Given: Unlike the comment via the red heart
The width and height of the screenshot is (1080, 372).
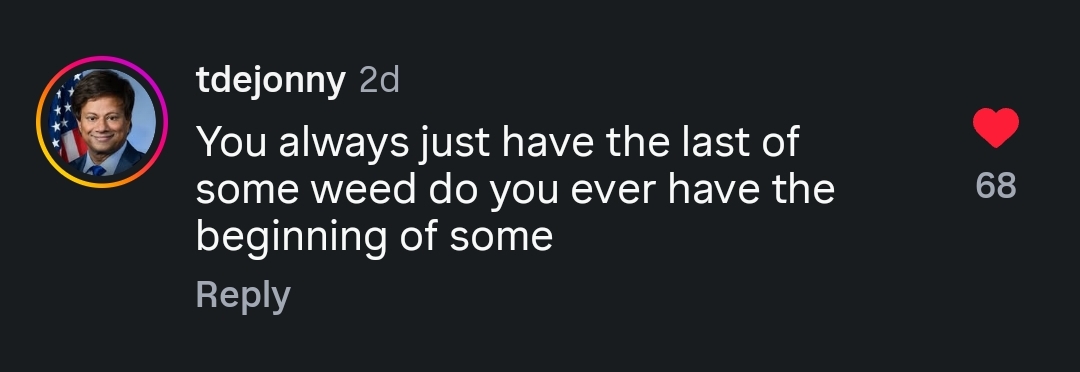Looking at the screenshot, I should click(995, 127).
